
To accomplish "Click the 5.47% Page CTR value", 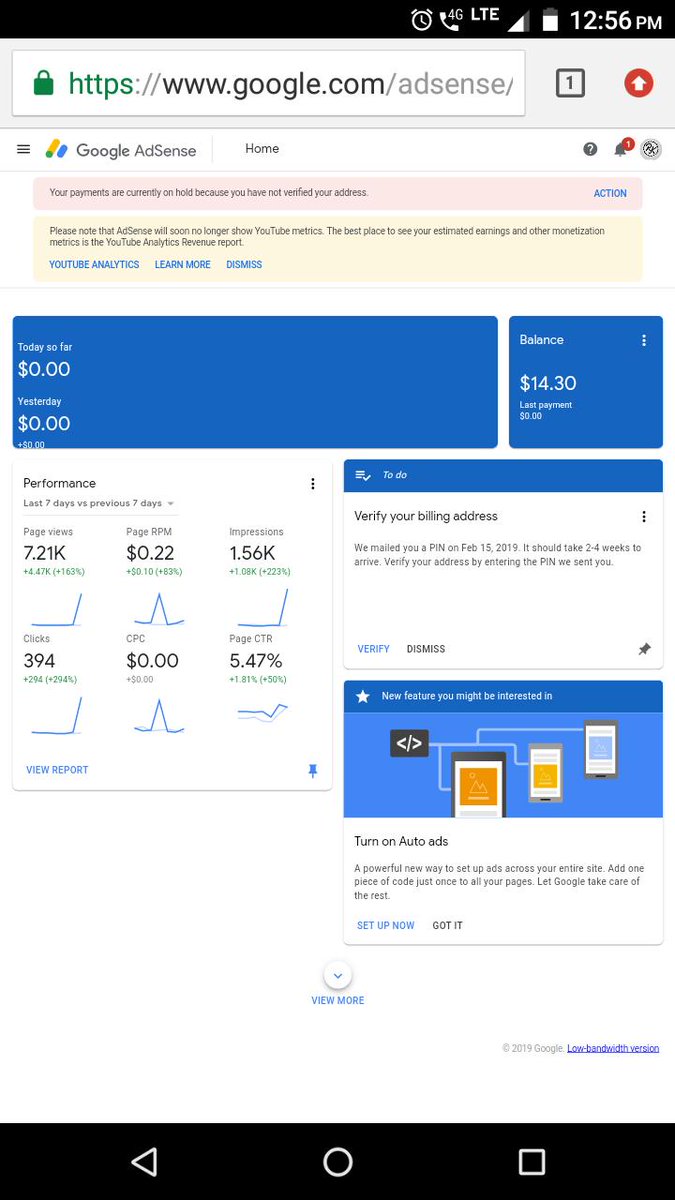I will click(256, 661).
